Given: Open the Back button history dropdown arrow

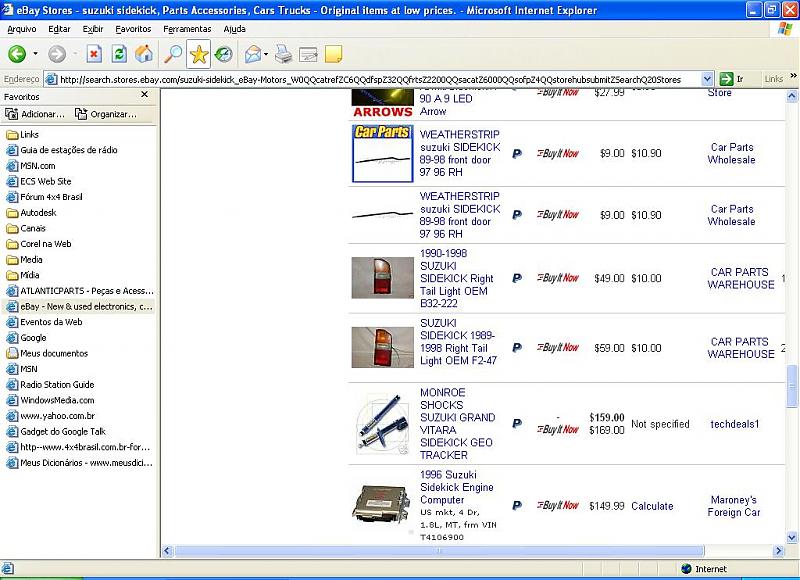Looking at the screenshot, I should point(35,54).
